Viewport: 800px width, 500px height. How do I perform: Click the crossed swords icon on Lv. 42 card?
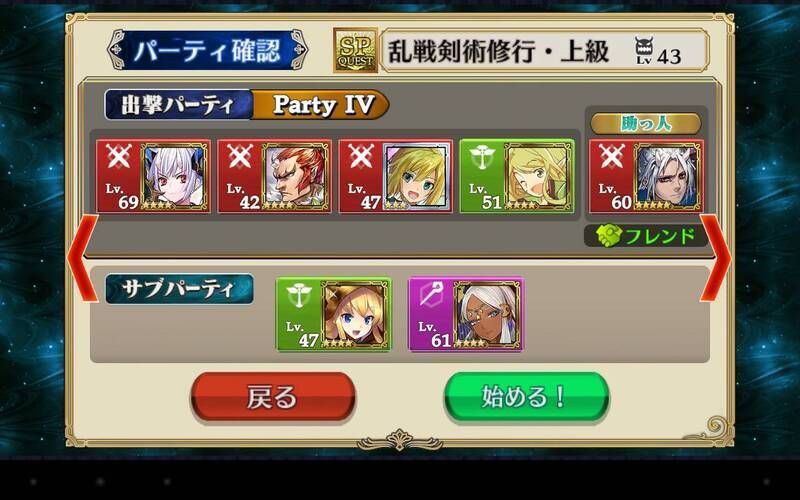point(240,156)
